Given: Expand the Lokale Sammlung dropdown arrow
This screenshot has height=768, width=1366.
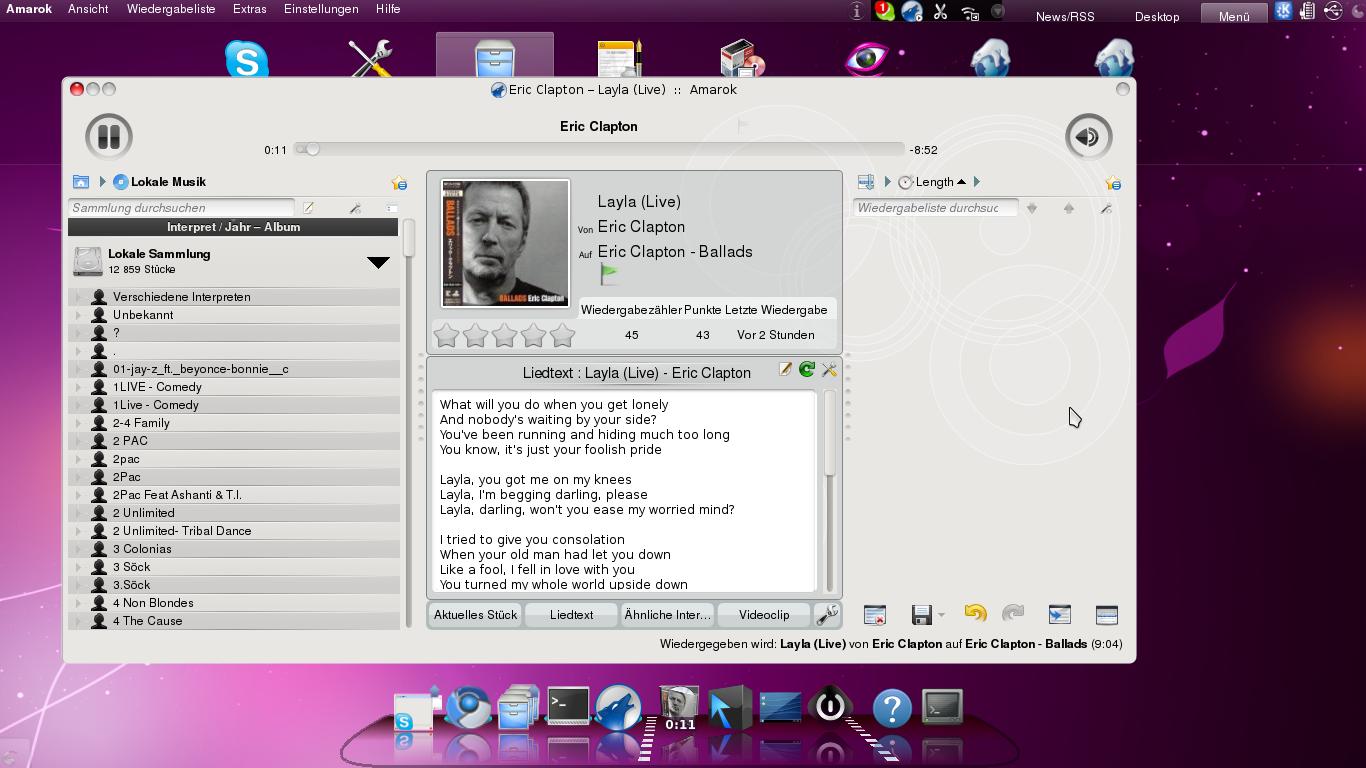Looking at the screenshot, I should [x=378, y=262].
